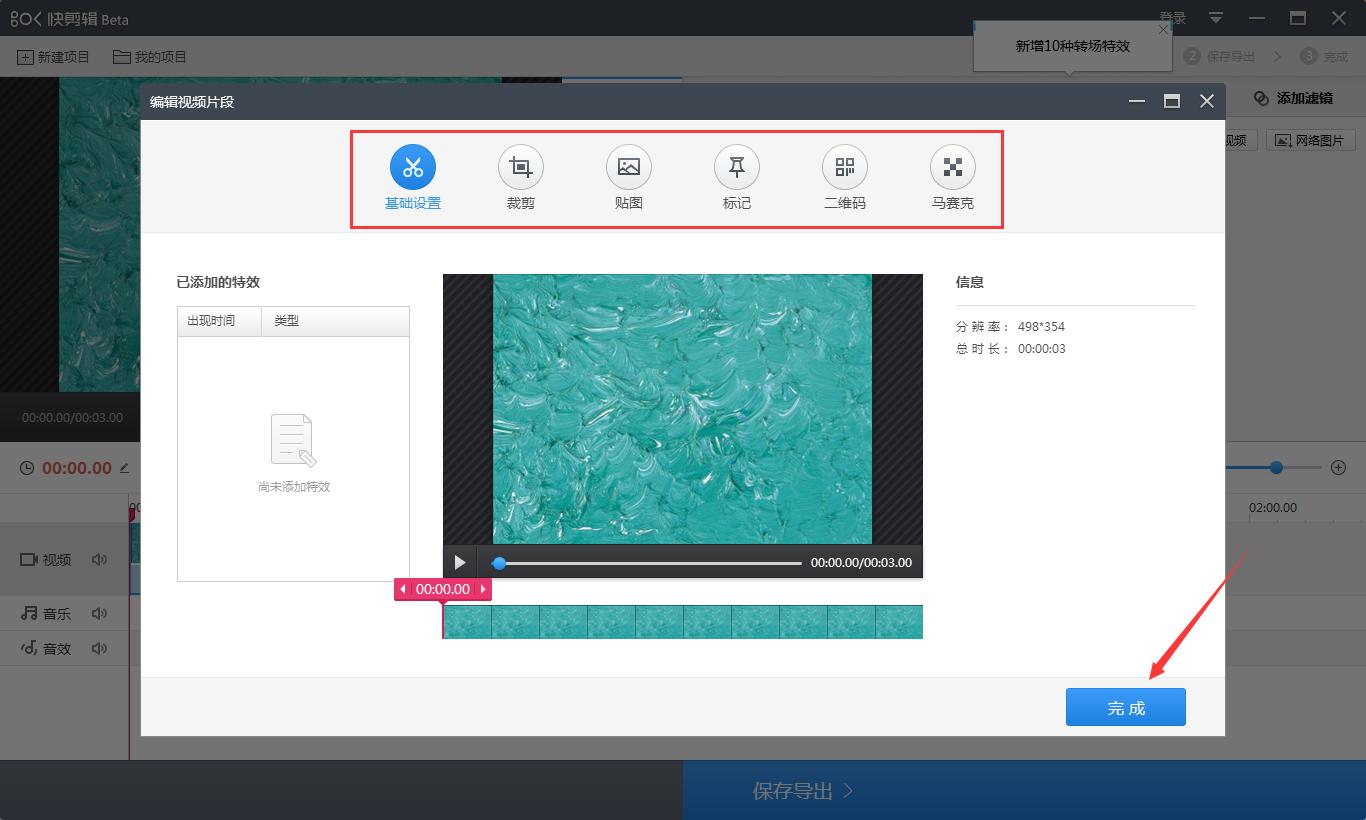Open the 马赛克 mosaic tool
1366x820 pixels.
pos(952,166)
